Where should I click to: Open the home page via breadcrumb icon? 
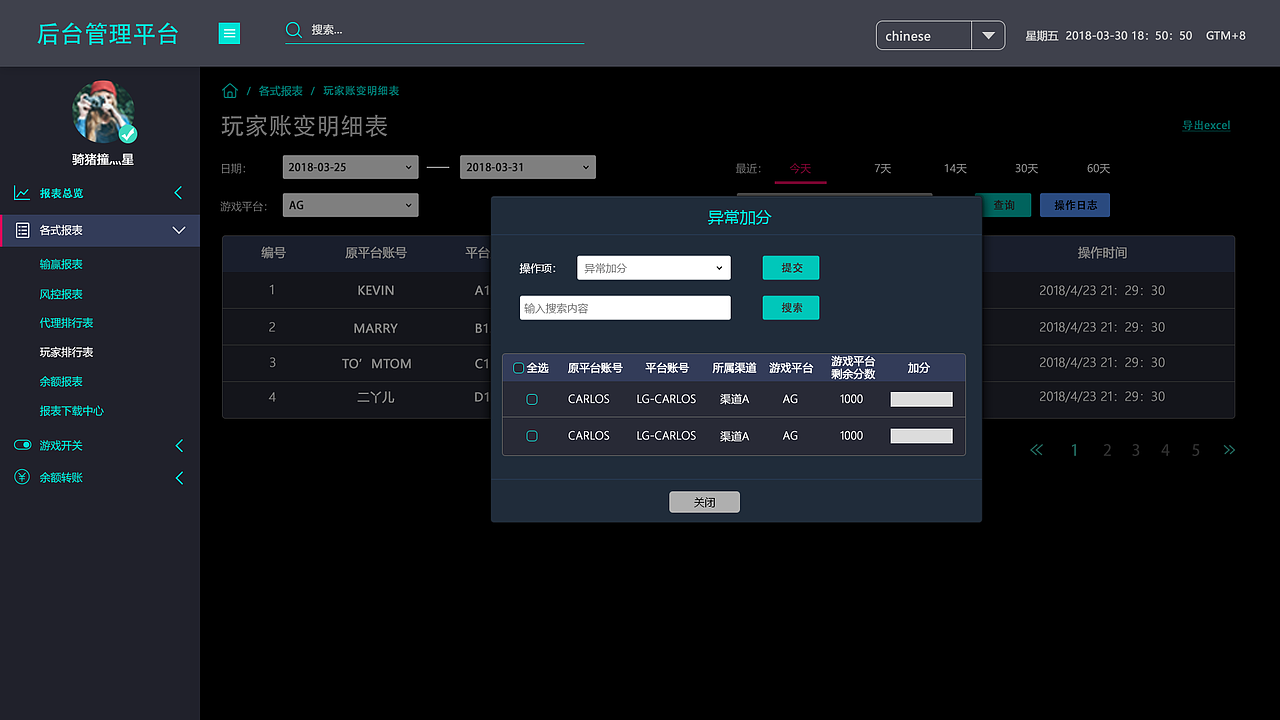(x=229, y=90)
